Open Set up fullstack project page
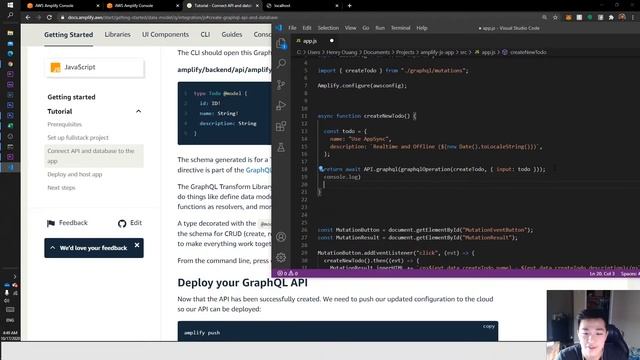The height and width of the screenshot is (360, 640). 78,138
